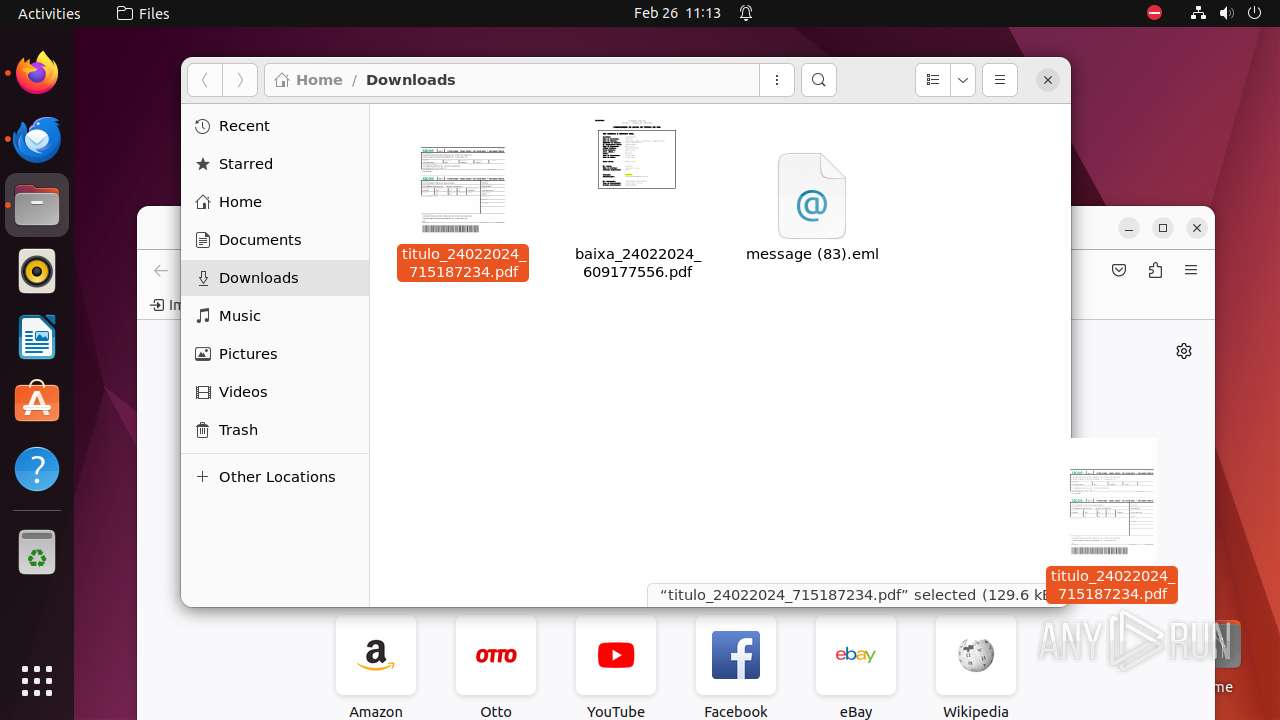Screen dimensions: 1280x720
Task: Open Documents in the sidebar
Action: click(275, 240)
